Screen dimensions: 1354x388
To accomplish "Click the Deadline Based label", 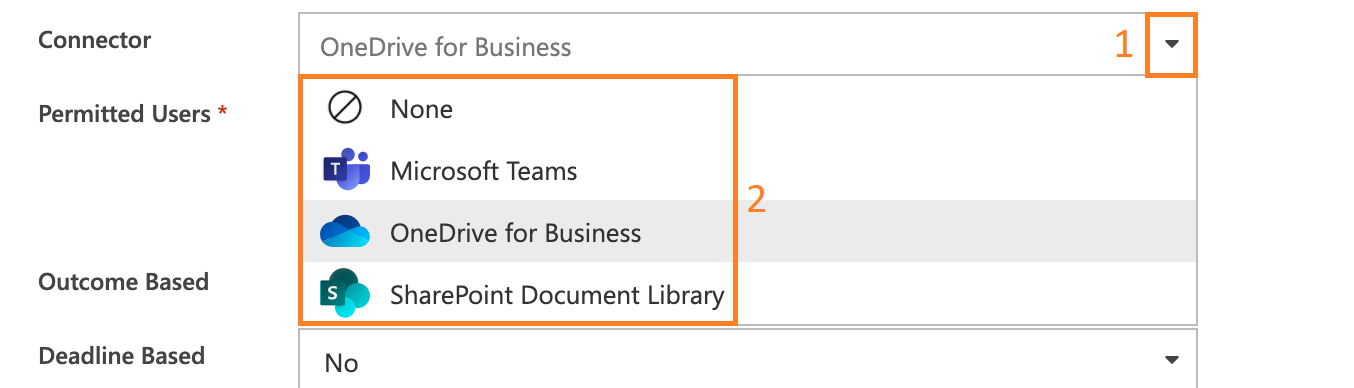I will 121,356.
